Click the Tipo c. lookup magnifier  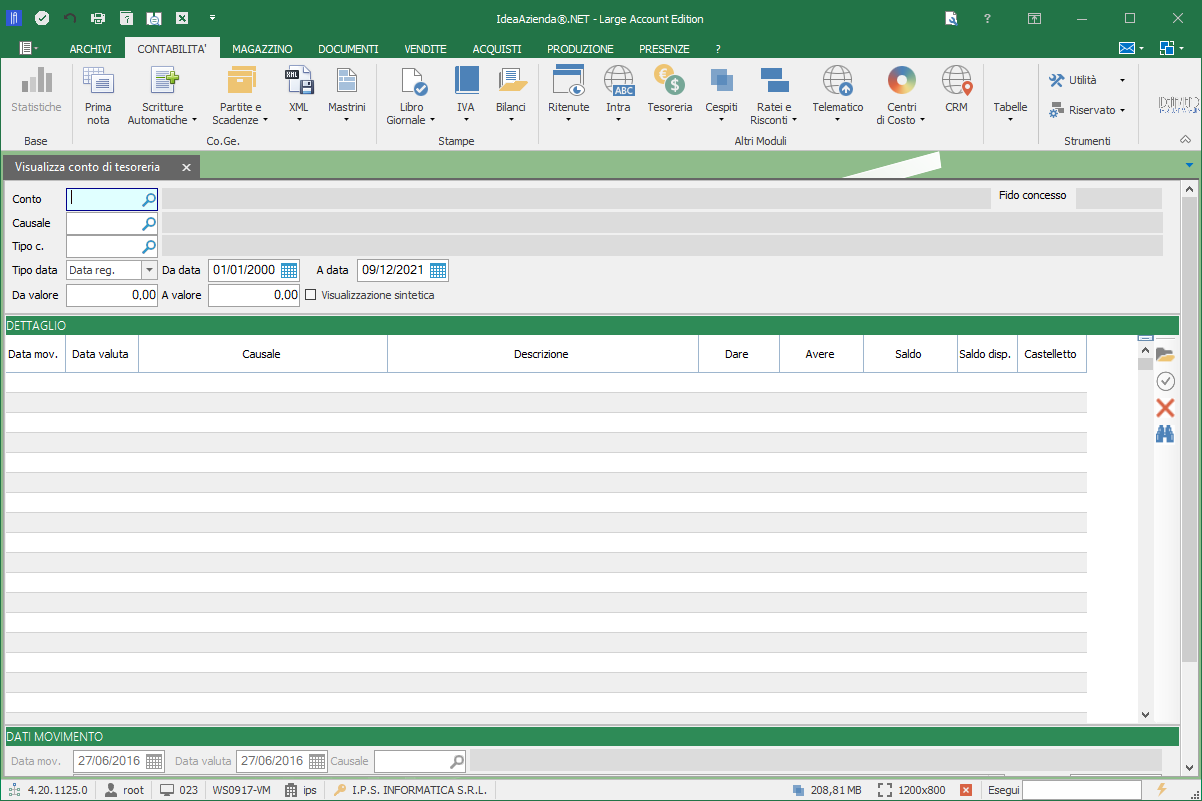tap(148, 246)
